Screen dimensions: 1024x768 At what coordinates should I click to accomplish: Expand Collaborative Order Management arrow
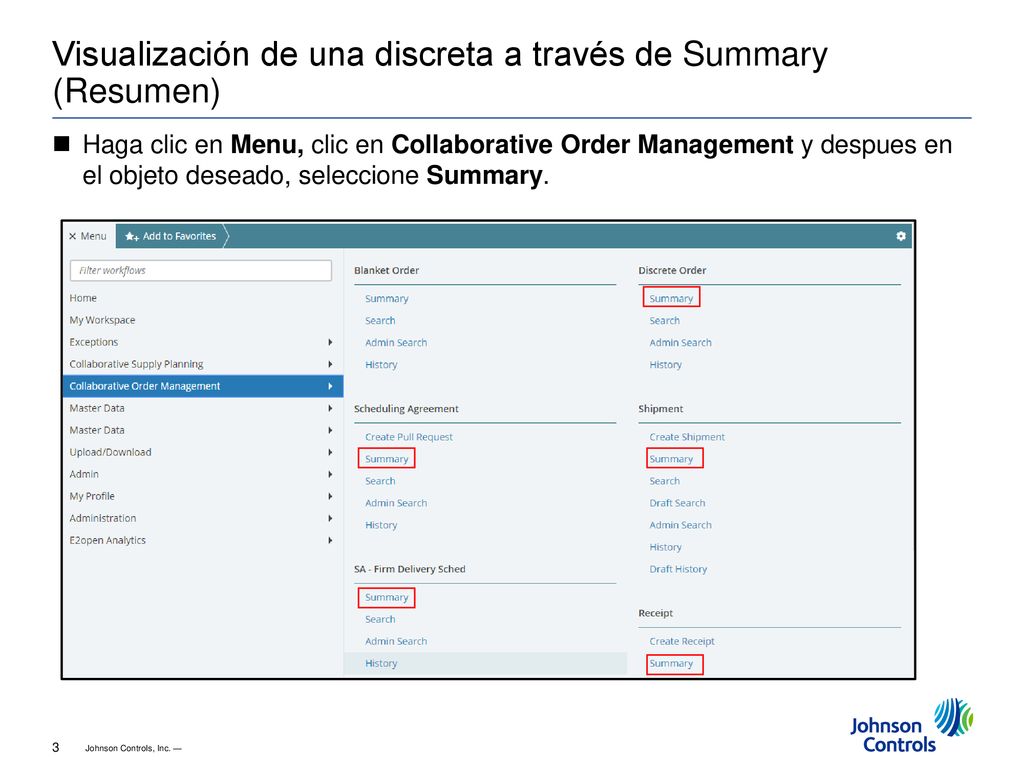(330, 386)
